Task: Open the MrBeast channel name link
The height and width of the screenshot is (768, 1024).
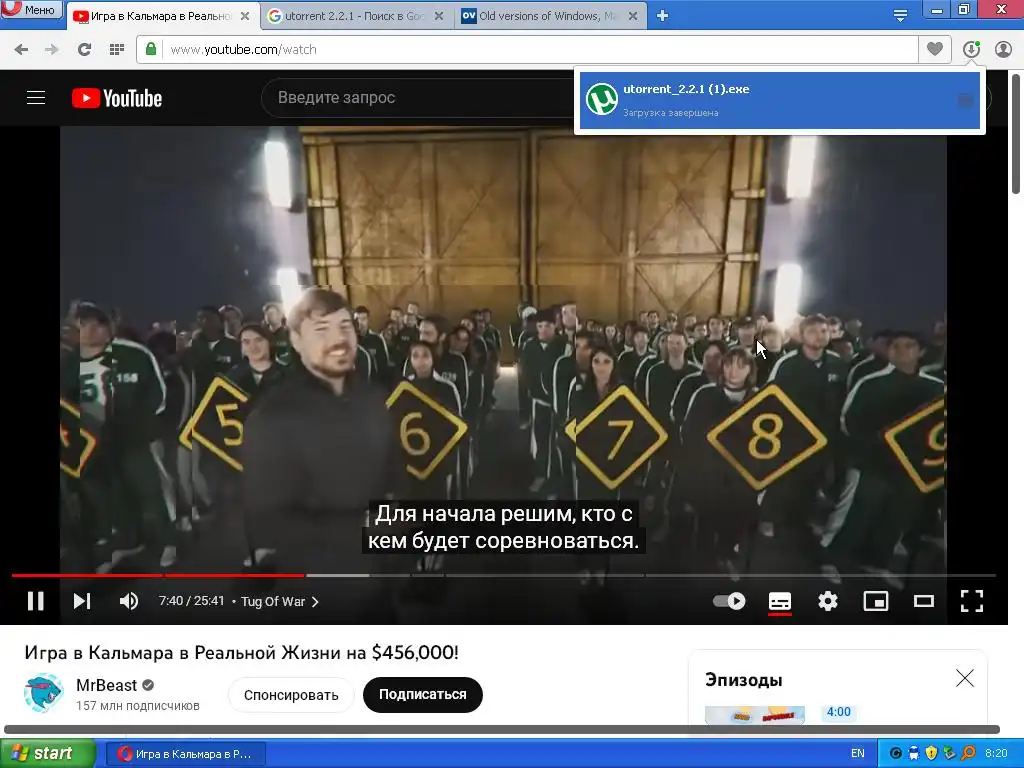Action: (106, 685)
